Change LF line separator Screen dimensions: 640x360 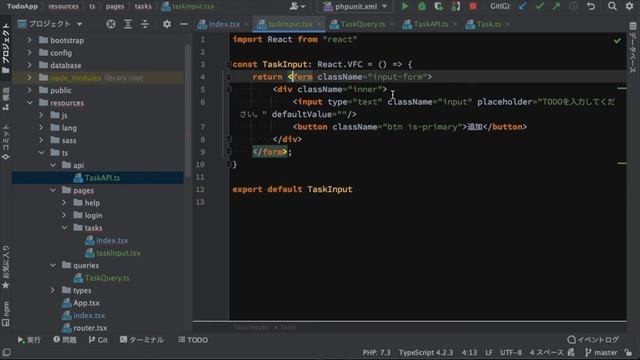(489, 352)
